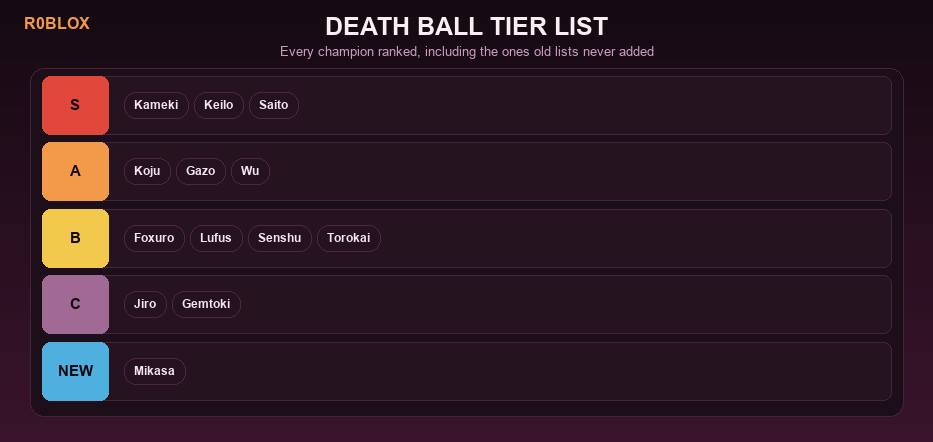Image resolution: width=933 pixels, height=442 pixels.
Task: Click the red S tier label
Action: point(75,105)
